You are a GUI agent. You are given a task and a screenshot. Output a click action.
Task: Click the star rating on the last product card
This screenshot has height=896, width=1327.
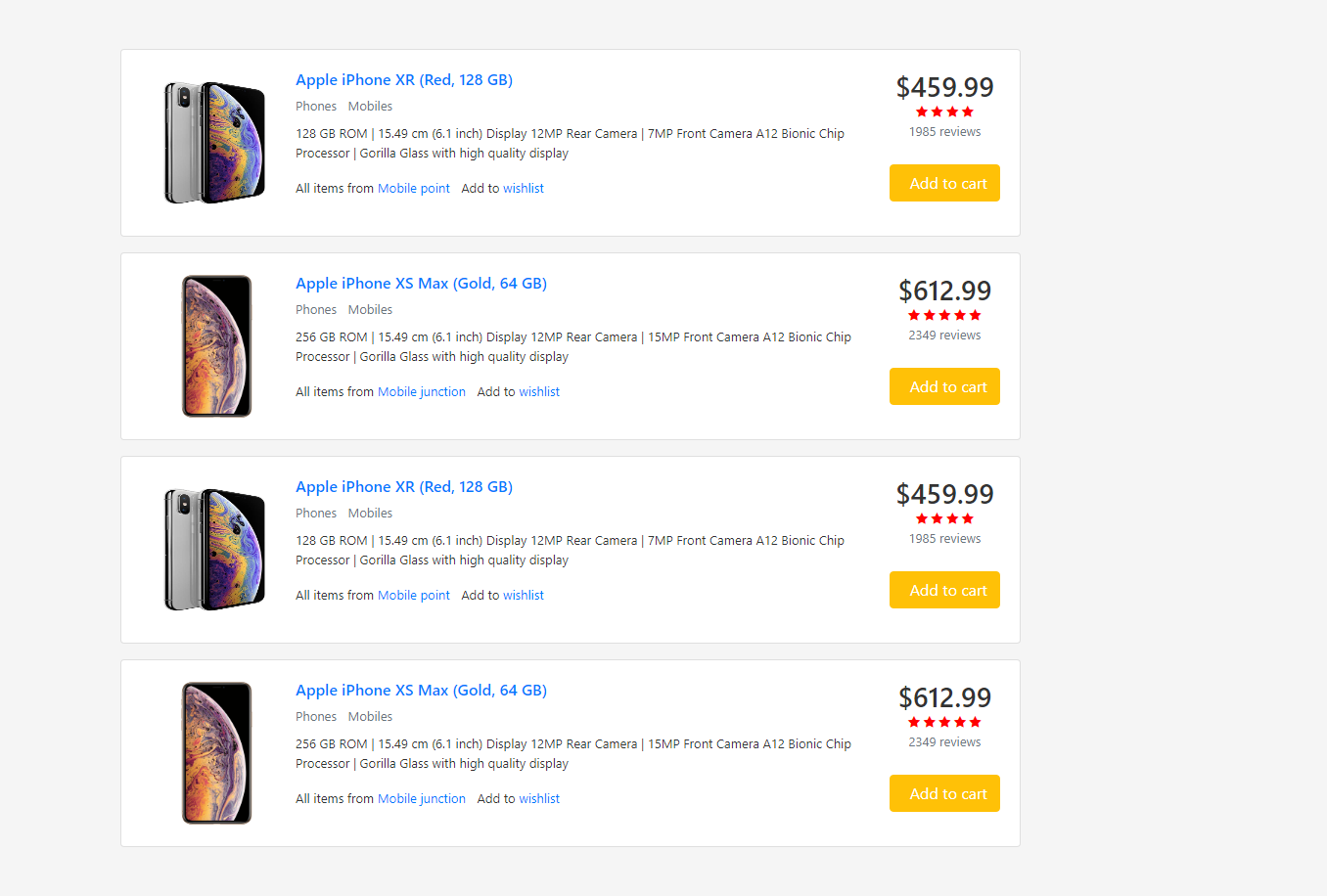coord(944,722)
